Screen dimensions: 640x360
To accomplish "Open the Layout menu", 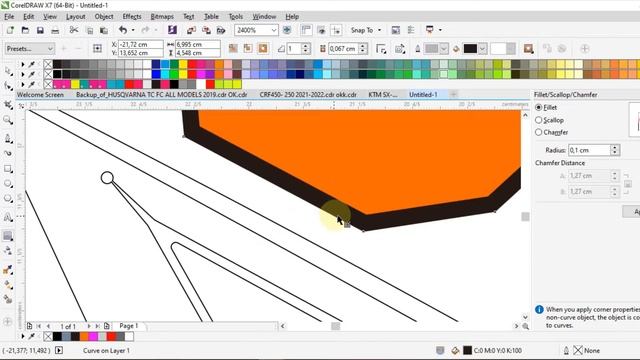I will tap(76, 17).
